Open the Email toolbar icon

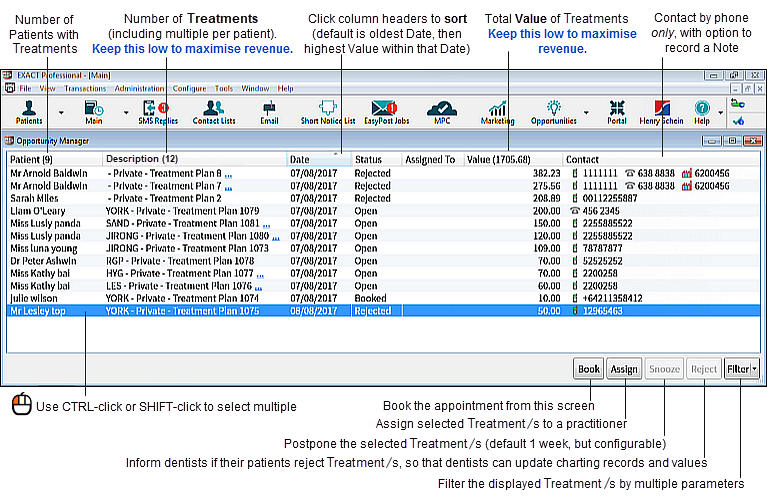[269, 113]
